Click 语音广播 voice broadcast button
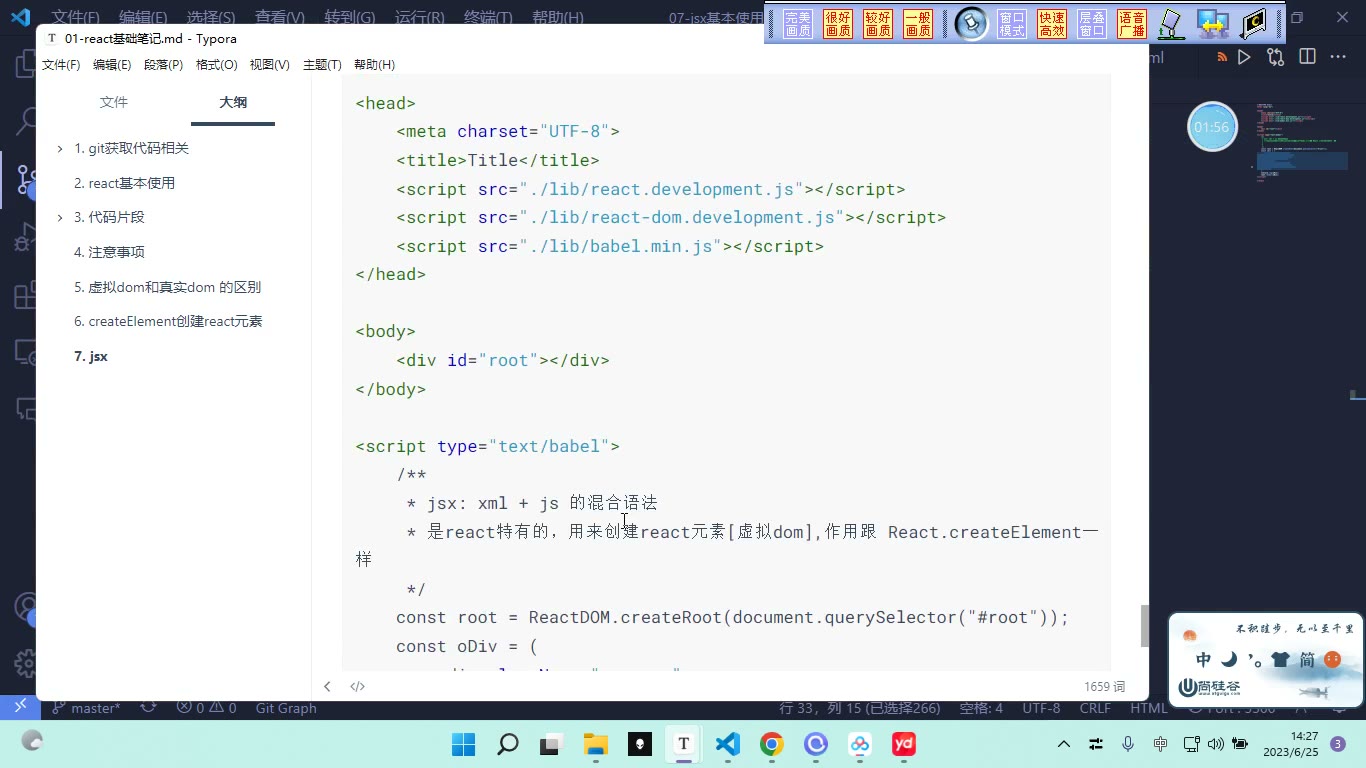Screen dimensions: 1366x768 pyautogui.click(x=1132, y=24)
